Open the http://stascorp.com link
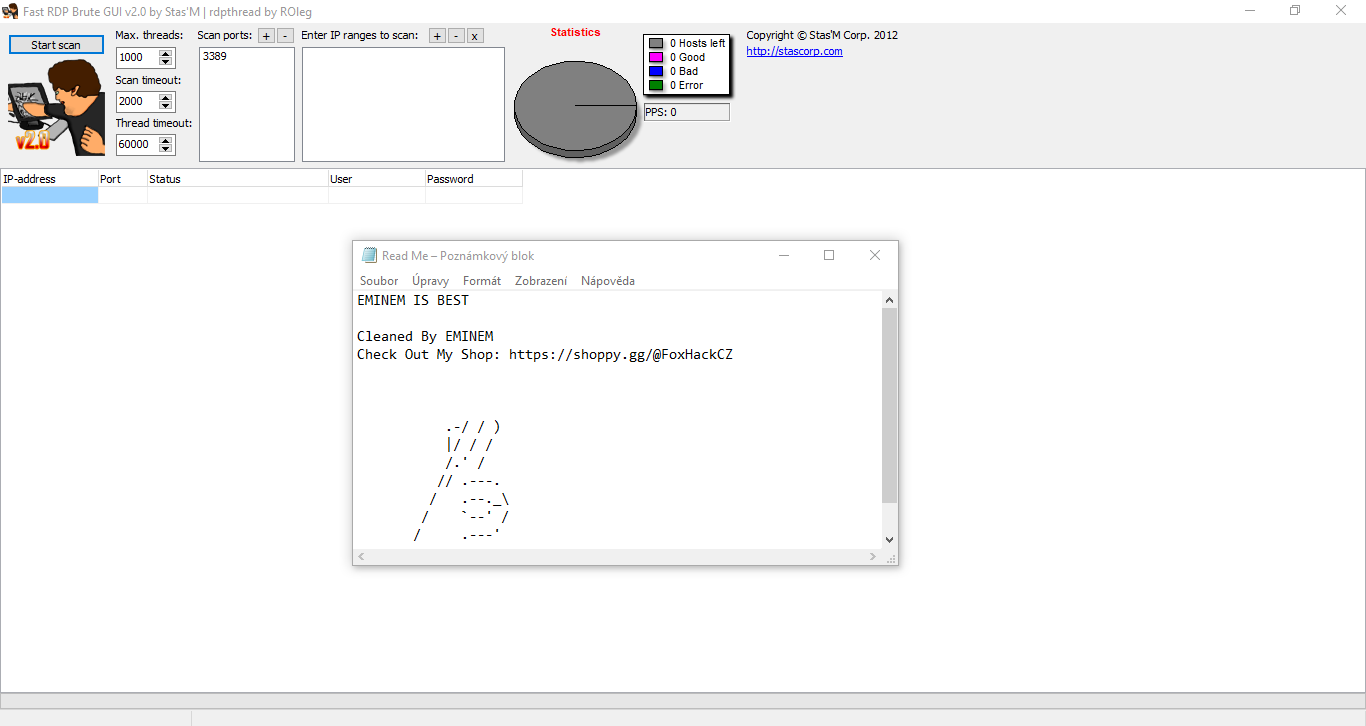This screenshot has width=1366, height=726. [x=794, y=51]
